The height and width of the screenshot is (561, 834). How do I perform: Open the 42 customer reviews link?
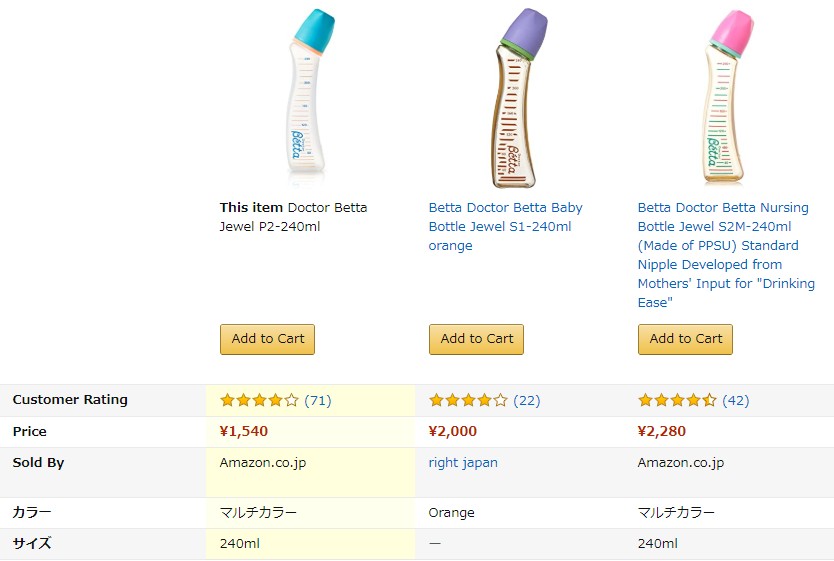736,400
